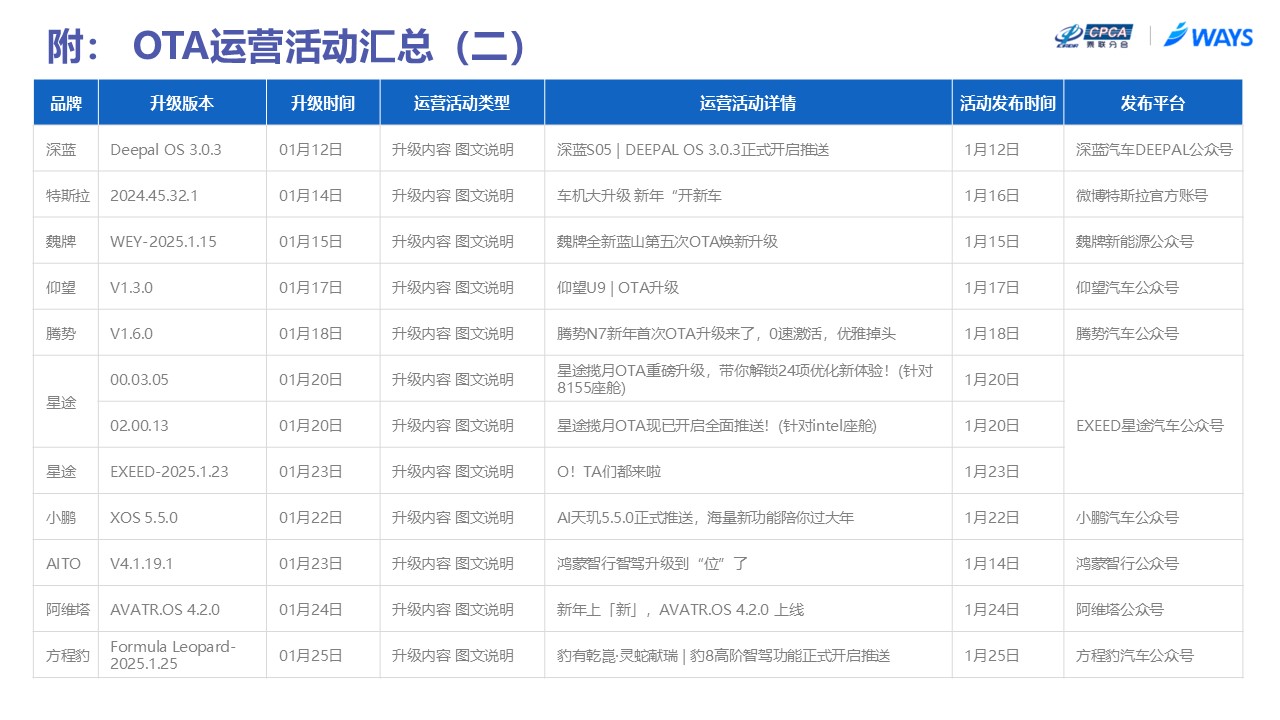Click the 品牌 column header
1280x720 pixels.
click(66, 103)
